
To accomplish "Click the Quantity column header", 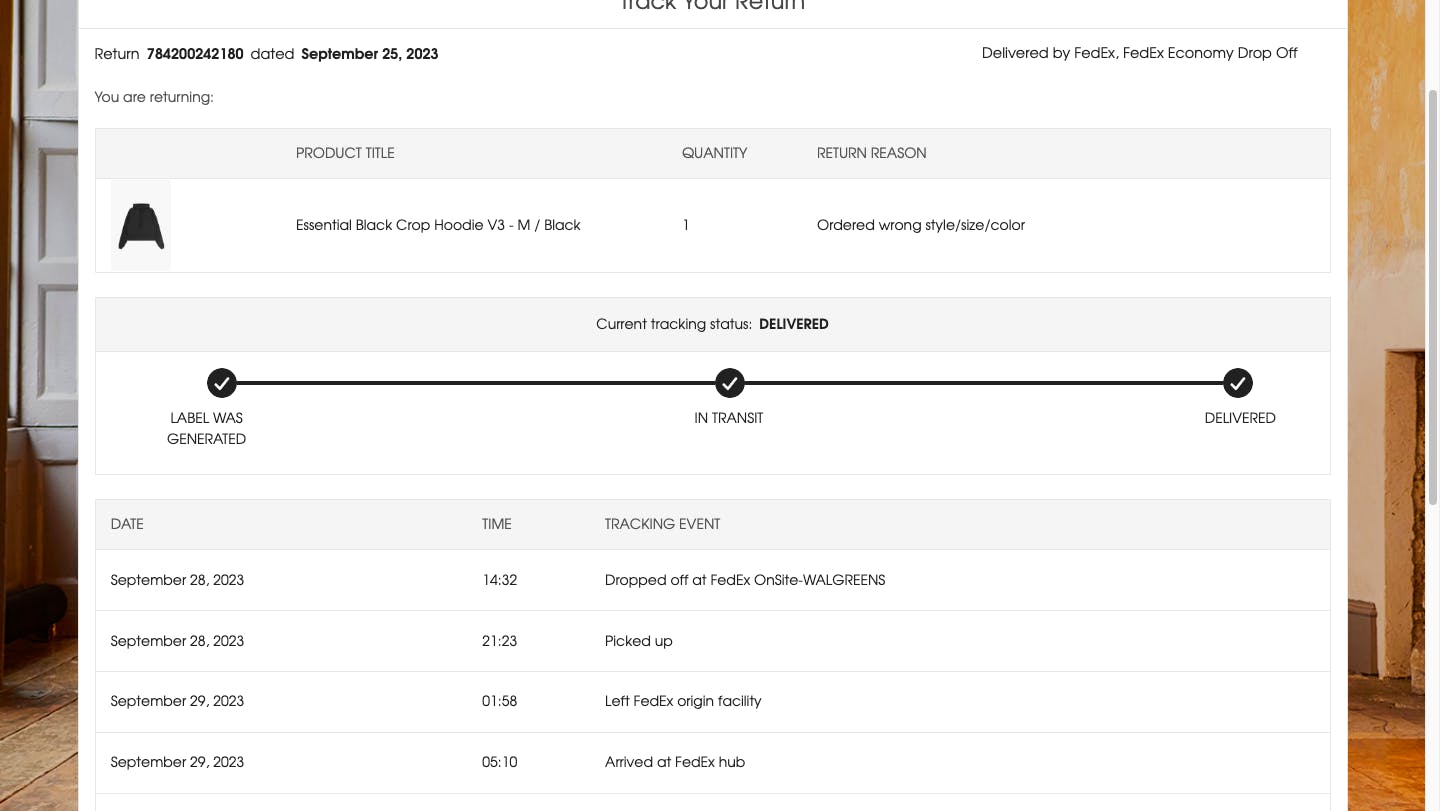I will pyautogui.click(x=714, y=153).
